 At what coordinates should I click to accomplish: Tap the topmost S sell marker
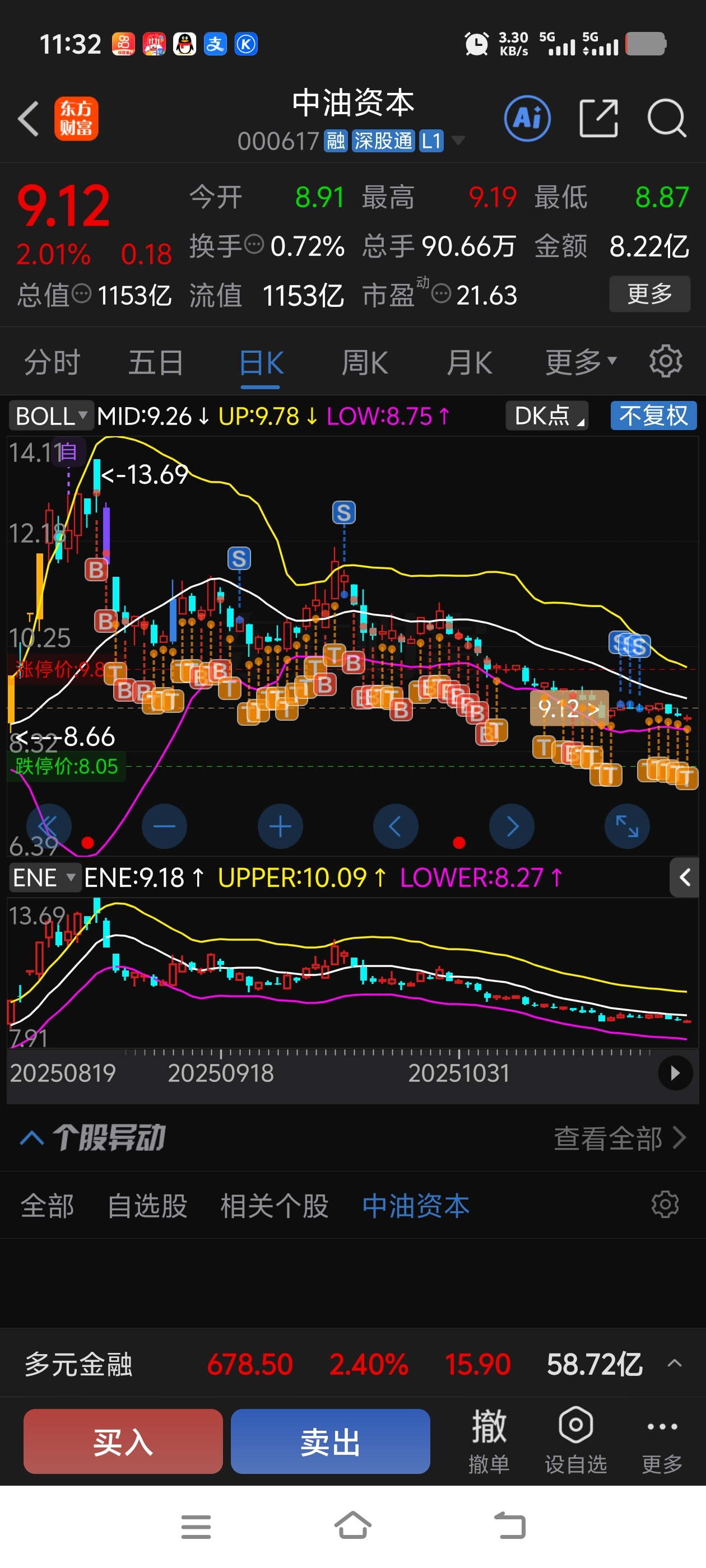click(343, 512)
